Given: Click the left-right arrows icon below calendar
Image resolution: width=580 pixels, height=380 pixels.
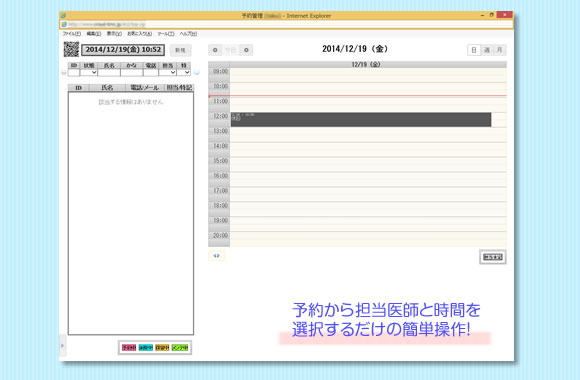Looking at the screenshot, I should [216, 256].
